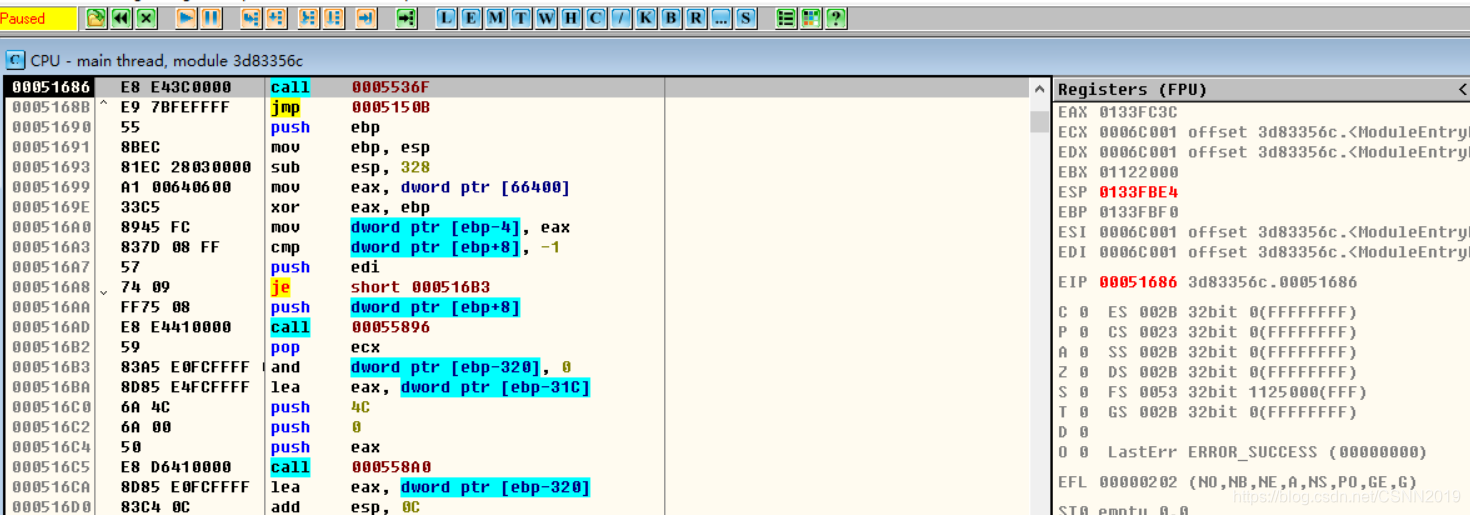Viewport: 1470px width, 515px height.
Task: Select EBP register value 0133FBF0
Action: coord(1138,212)
